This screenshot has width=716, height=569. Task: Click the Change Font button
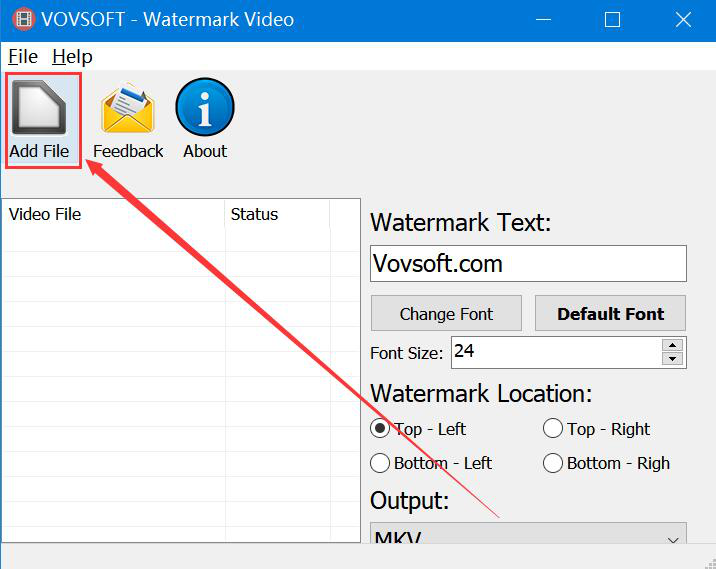[x=446, y=313]
